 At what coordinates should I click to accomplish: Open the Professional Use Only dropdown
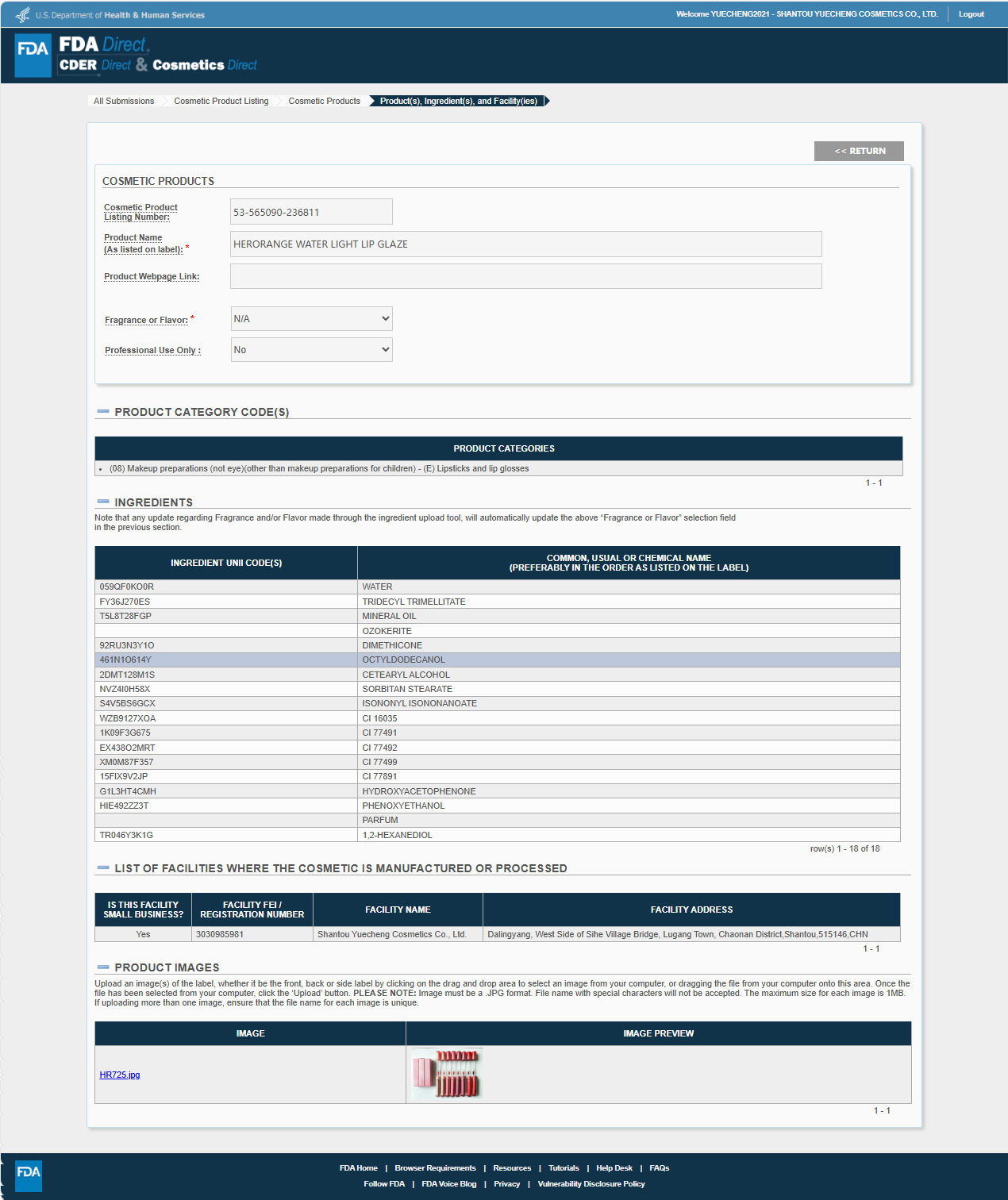(311, 349)
